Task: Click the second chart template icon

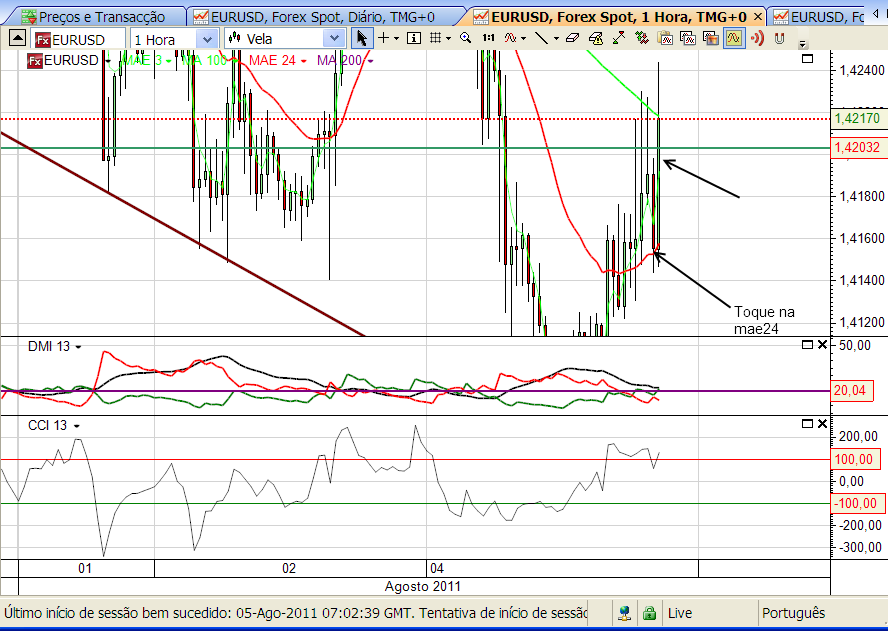Action: click(x=688, y=39)
